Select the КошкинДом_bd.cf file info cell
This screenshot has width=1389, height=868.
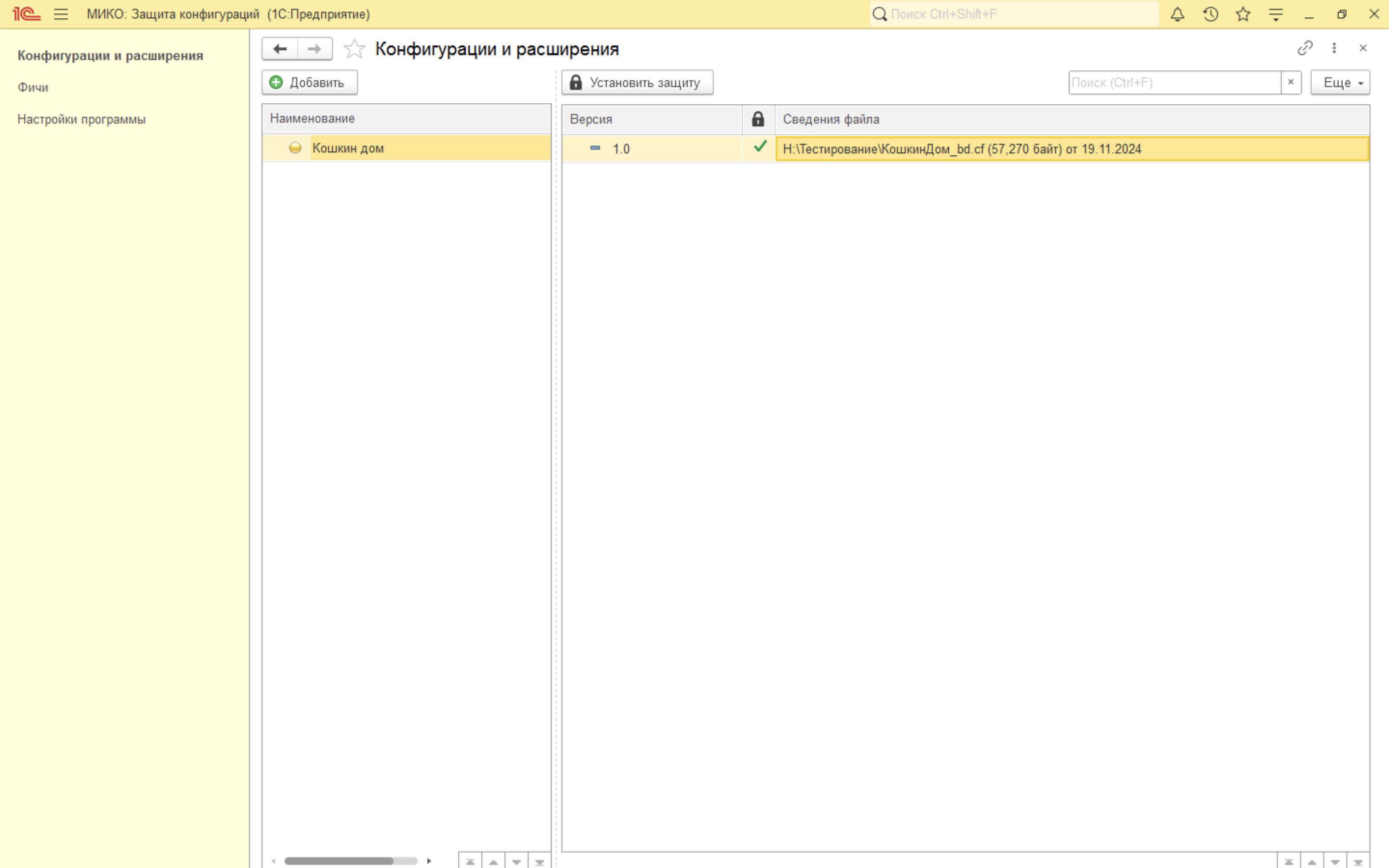coord(1072,149)
